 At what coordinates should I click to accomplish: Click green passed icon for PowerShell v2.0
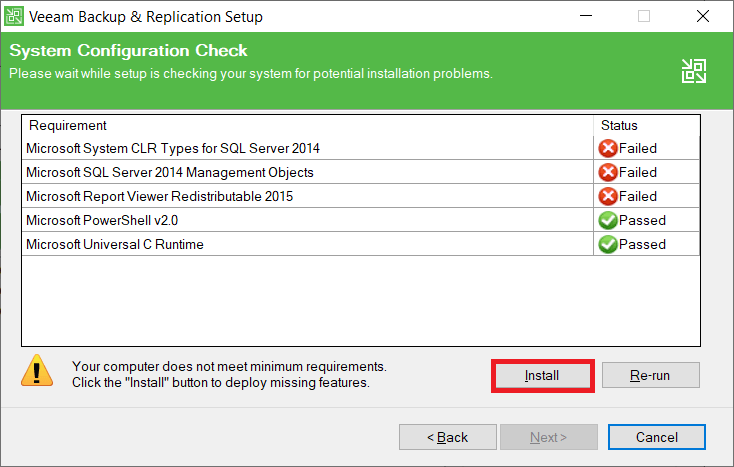point(607,220)
